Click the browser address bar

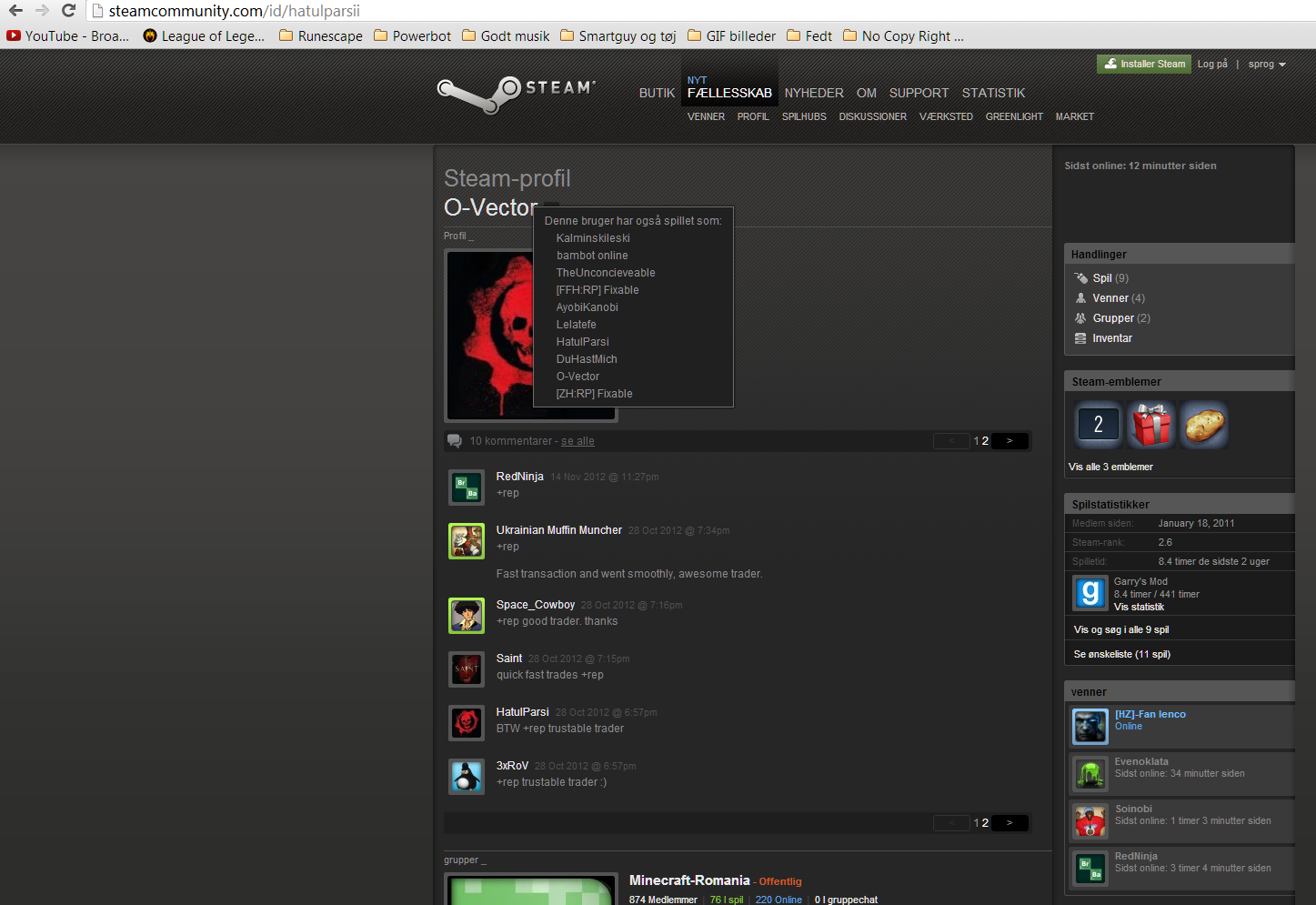coord(700,11)
